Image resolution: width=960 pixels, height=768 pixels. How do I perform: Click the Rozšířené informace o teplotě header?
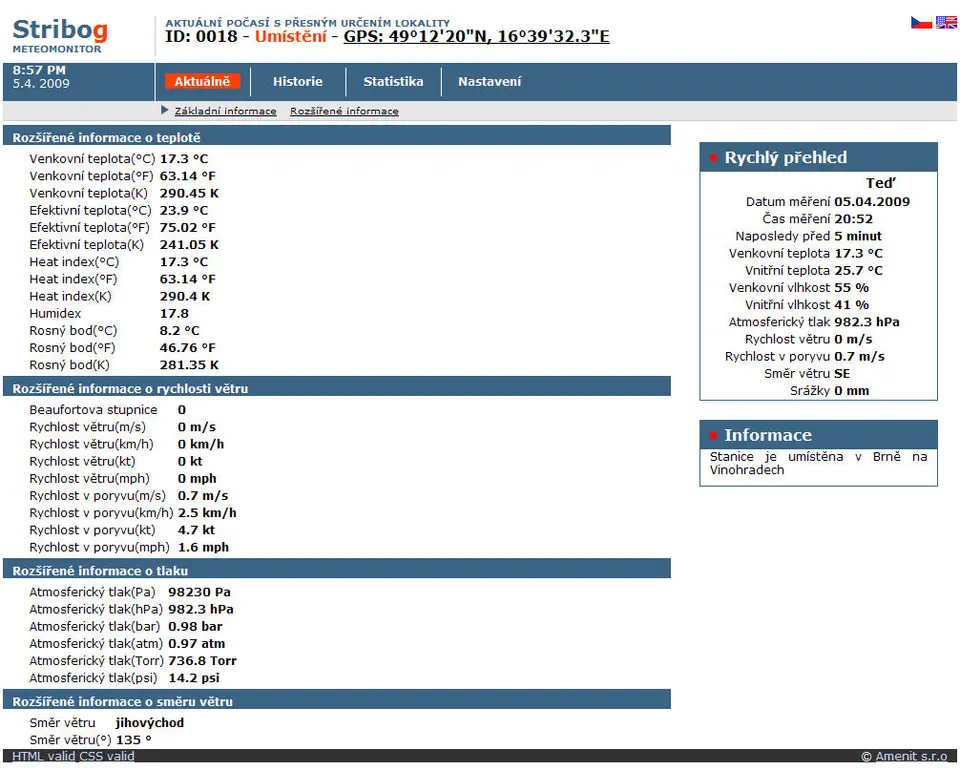click(106, 137)
